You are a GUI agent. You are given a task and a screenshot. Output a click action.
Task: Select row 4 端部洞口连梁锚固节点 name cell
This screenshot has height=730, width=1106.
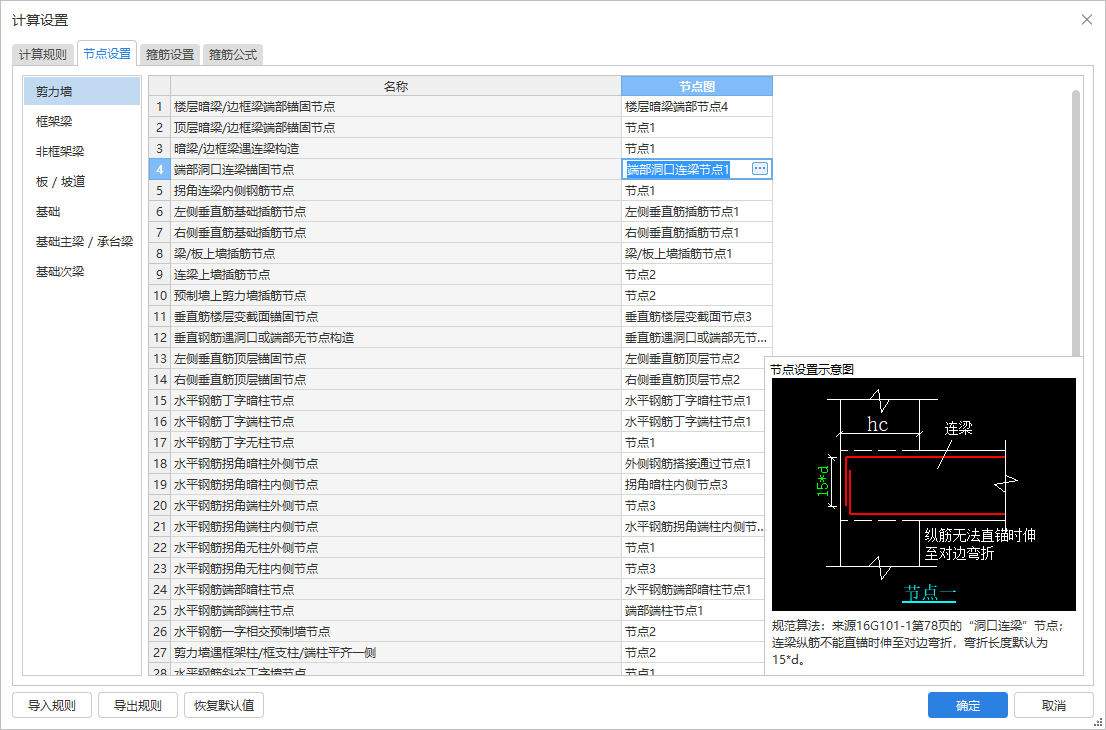point(396,169)
